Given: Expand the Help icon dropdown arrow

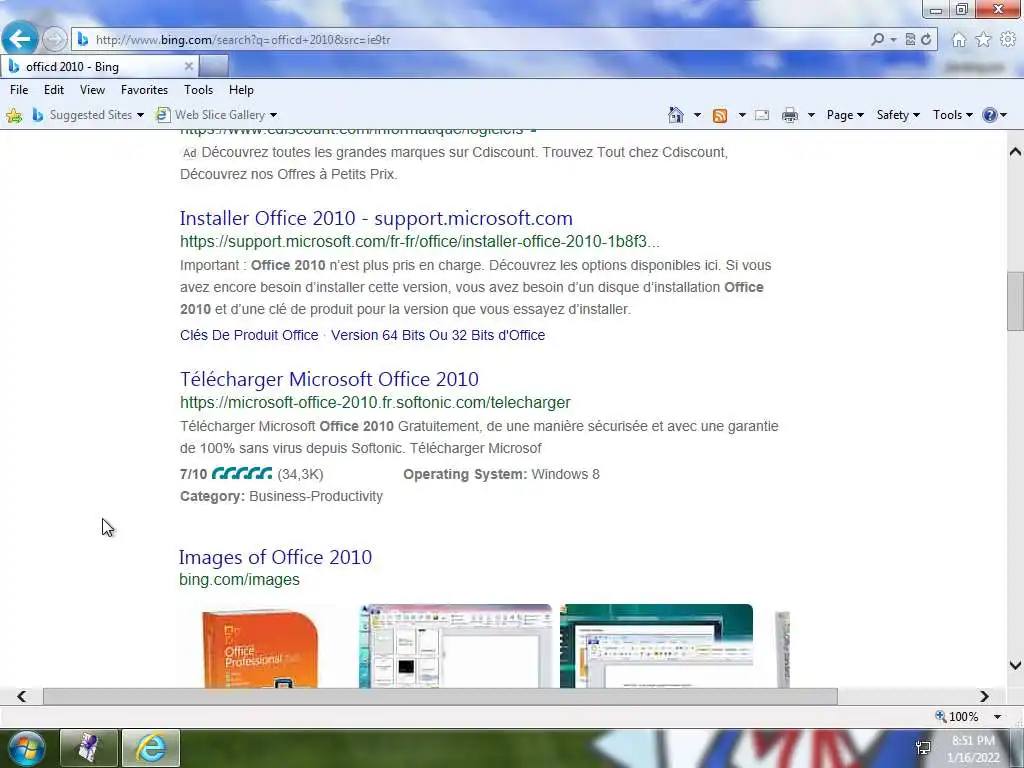Looking at the screenshot, I should [1004, 116].
